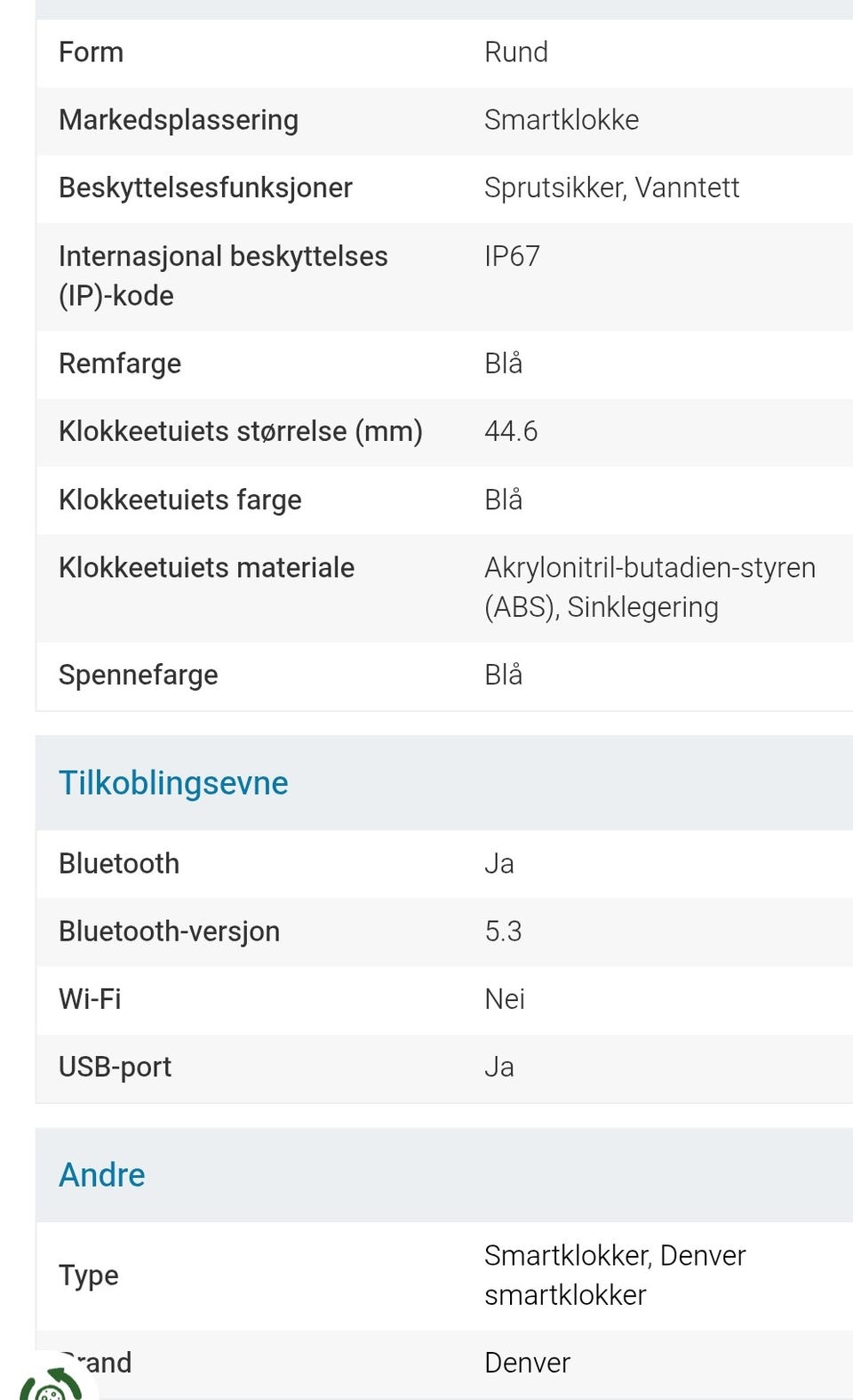Open the green cookie settings icon
Image resolution: width=853 pixels, height=1400 pixels.
(x=49, y=1385)
